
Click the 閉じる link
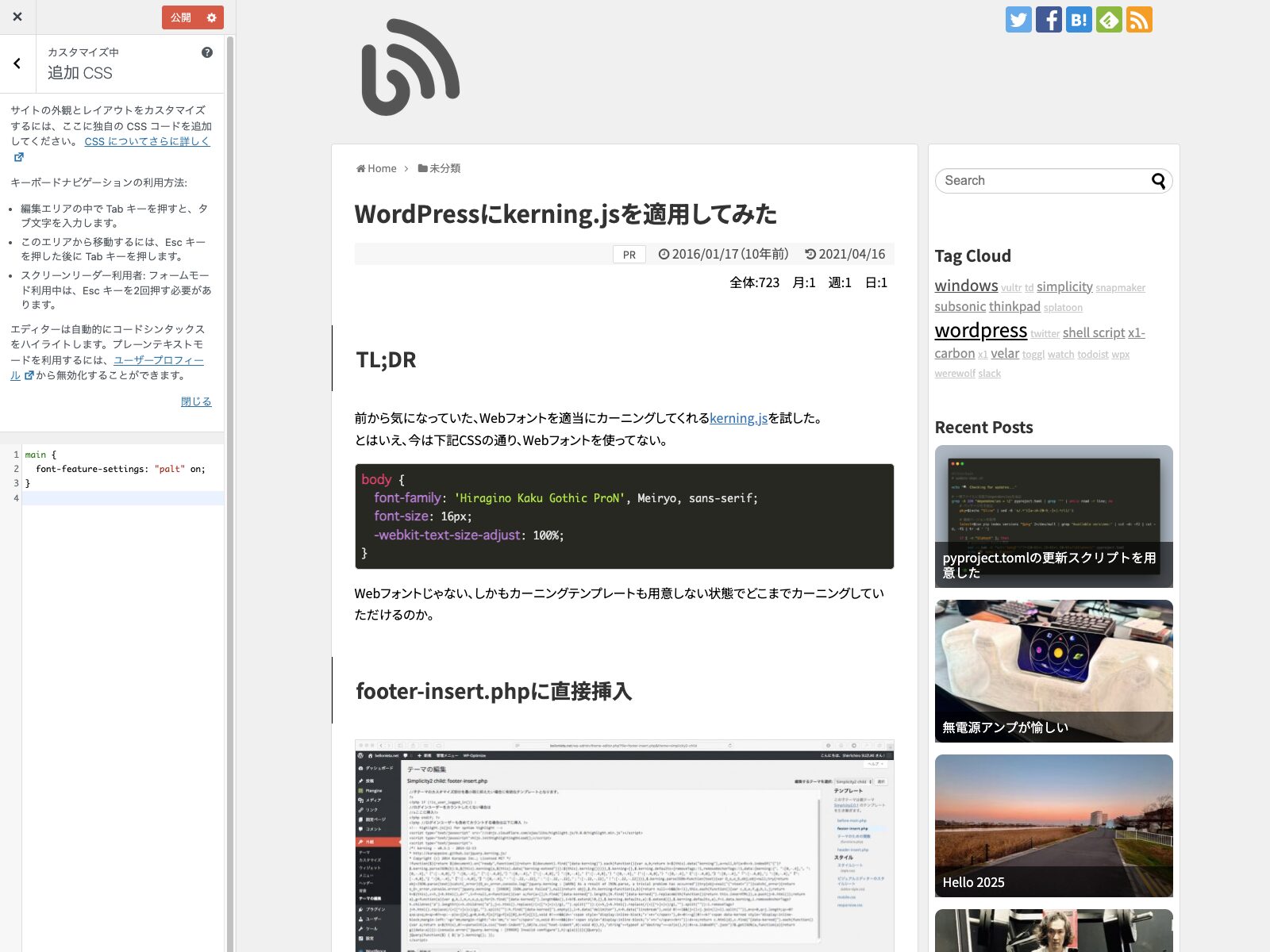tap(196, 401)
